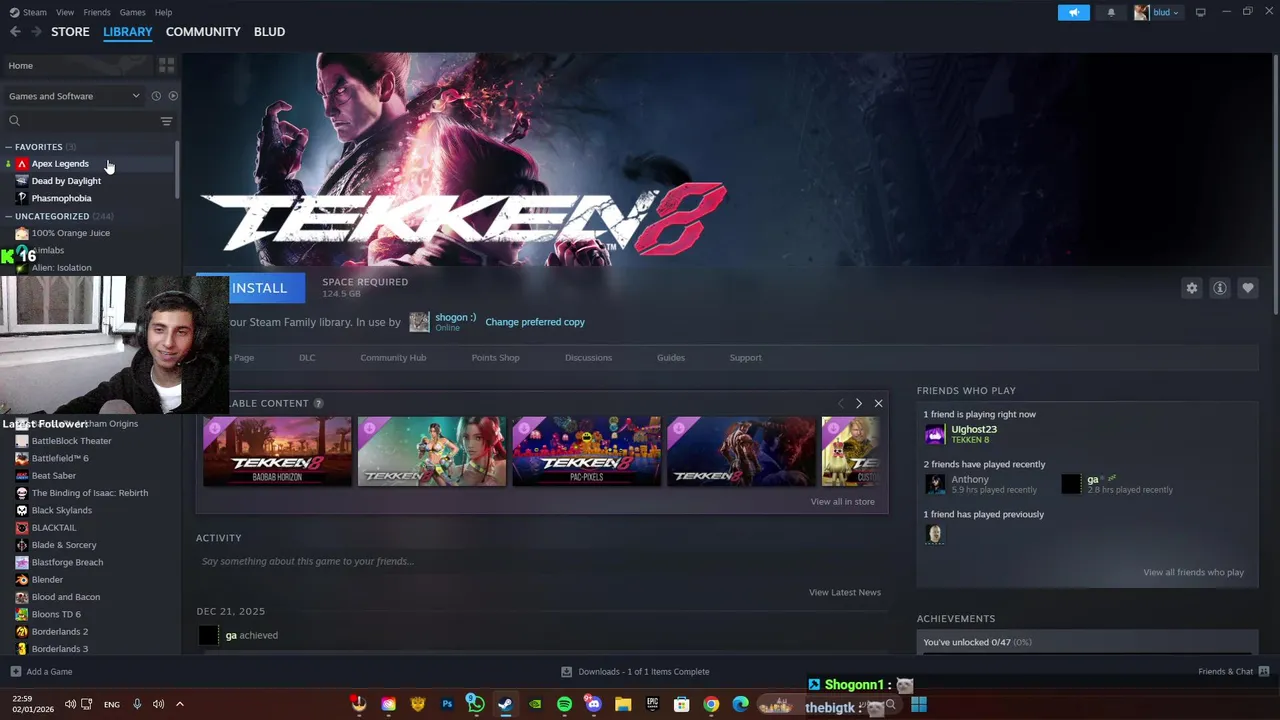Click the announcements megaphone button
Viewport: 1280px width, 720px height.
[x=1074, y=12]
